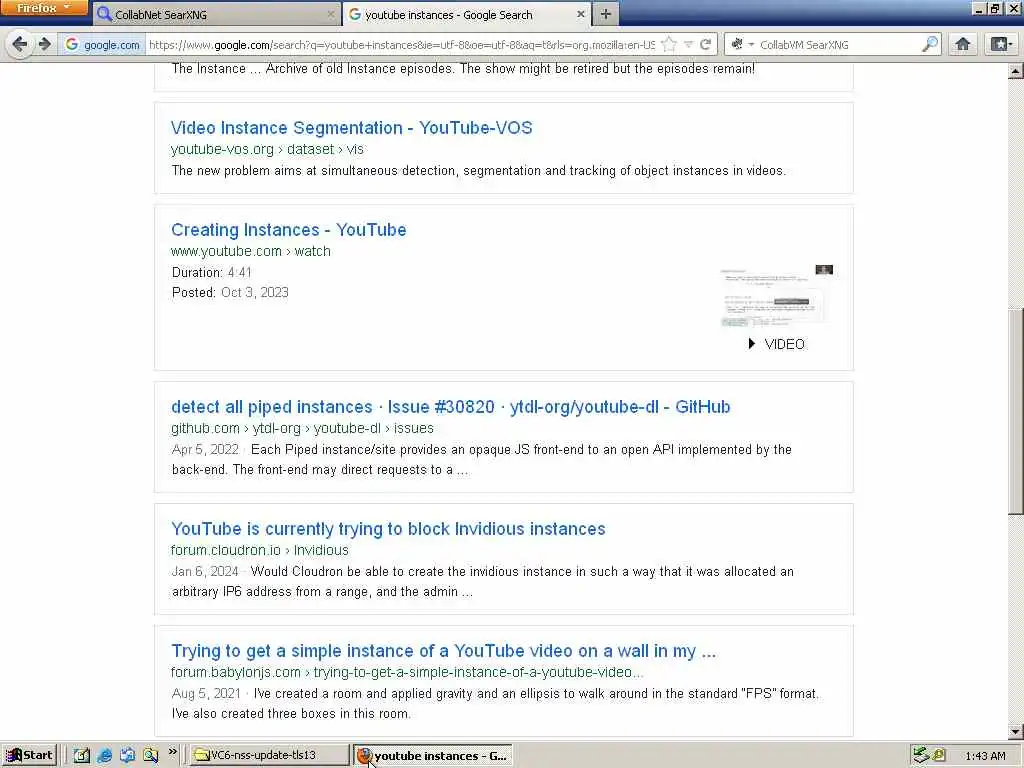
Task: Click the Duration: 4:41 text
Action: coord(212,272)
